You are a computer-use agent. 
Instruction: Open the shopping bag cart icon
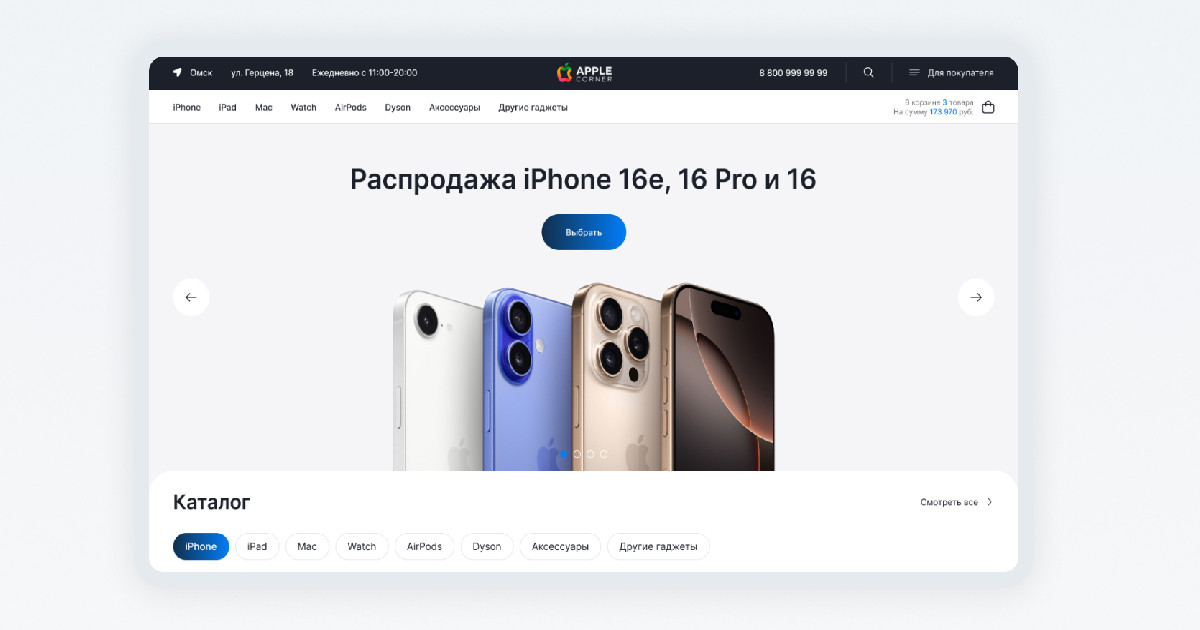(988, 107)
